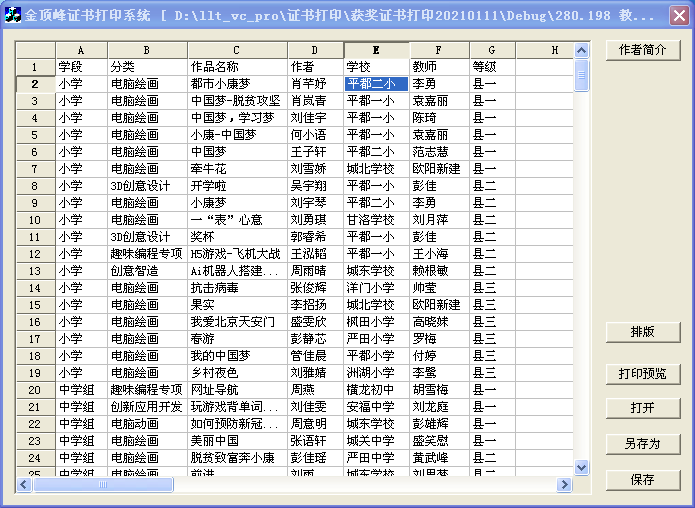Select column C header
Viewport: 695px width, 508px height.
coord(237,50)
